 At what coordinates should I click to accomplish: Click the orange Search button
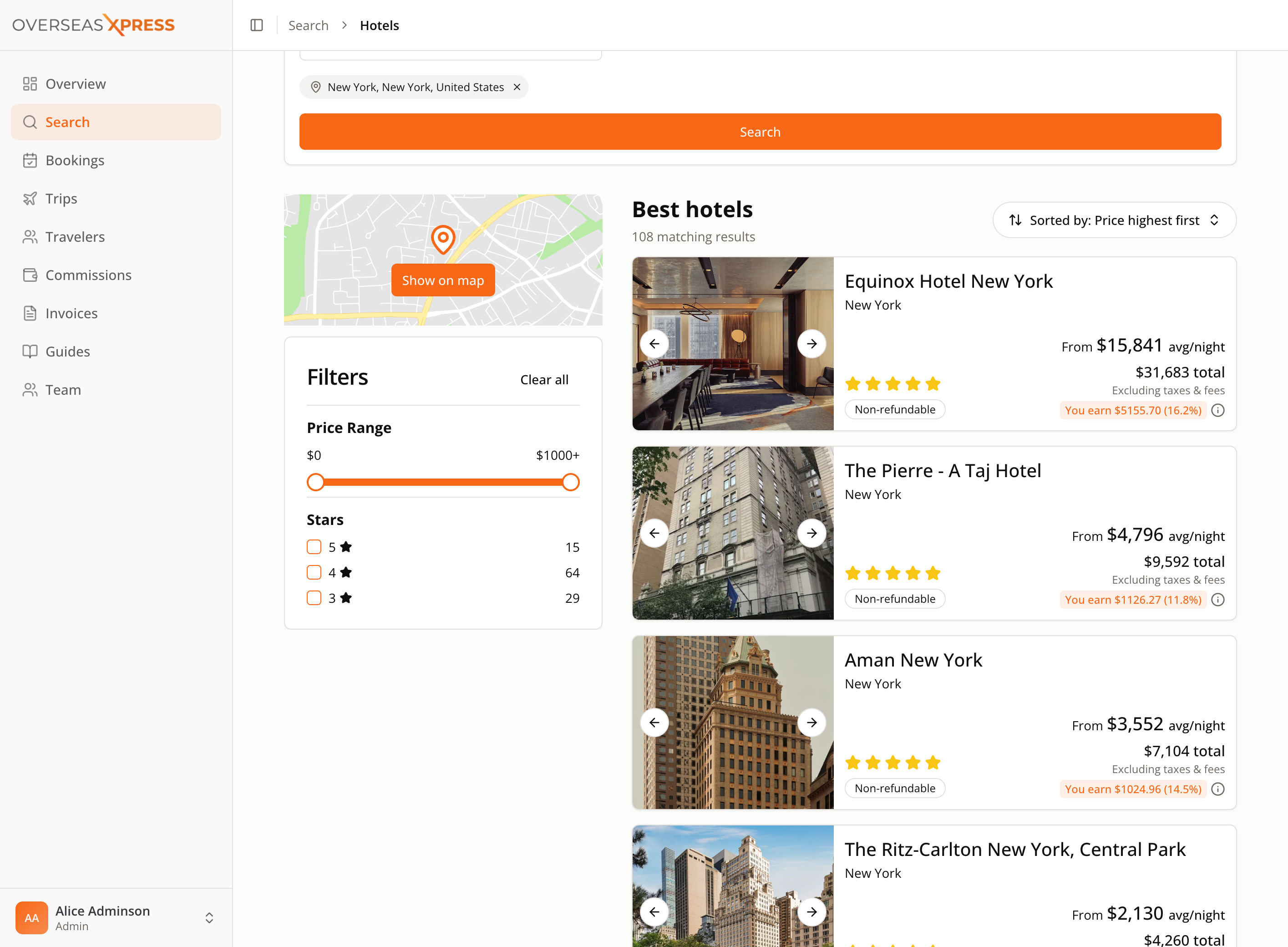click(x=760, y=132)
